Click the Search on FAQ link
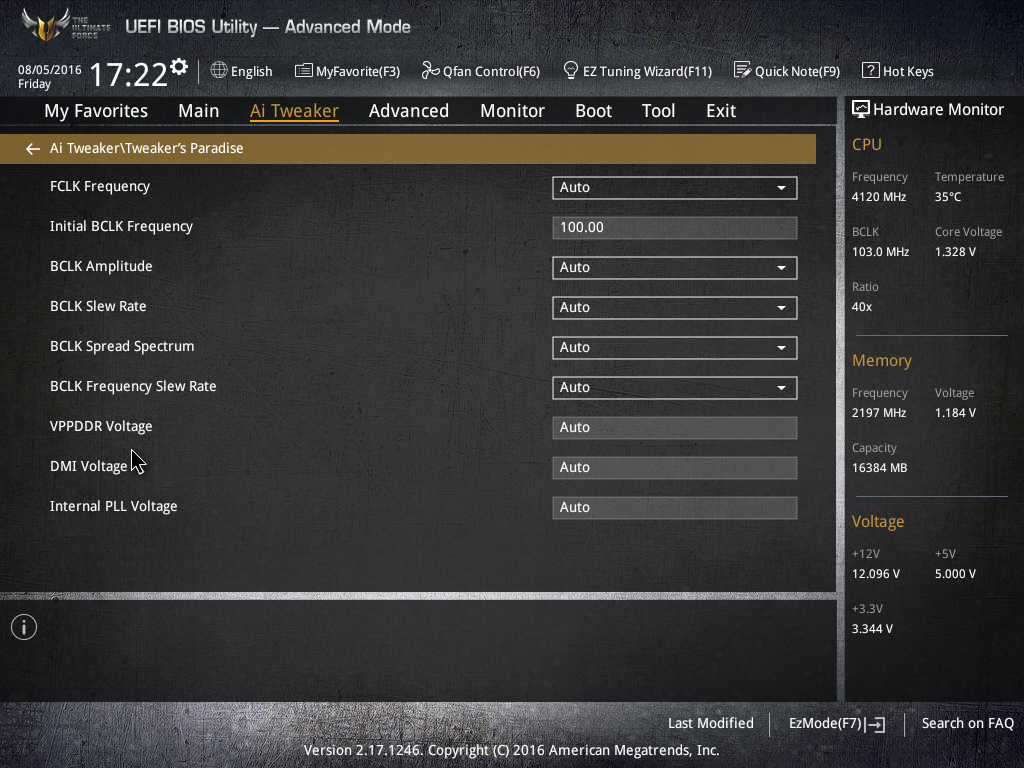1024x768 pixels. tap(968, 723)
